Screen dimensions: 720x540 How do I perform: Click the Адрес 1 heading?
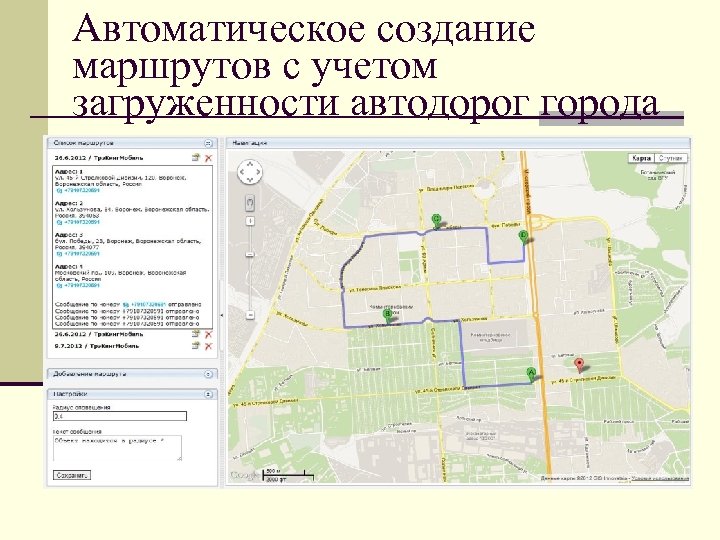[69, 171]
